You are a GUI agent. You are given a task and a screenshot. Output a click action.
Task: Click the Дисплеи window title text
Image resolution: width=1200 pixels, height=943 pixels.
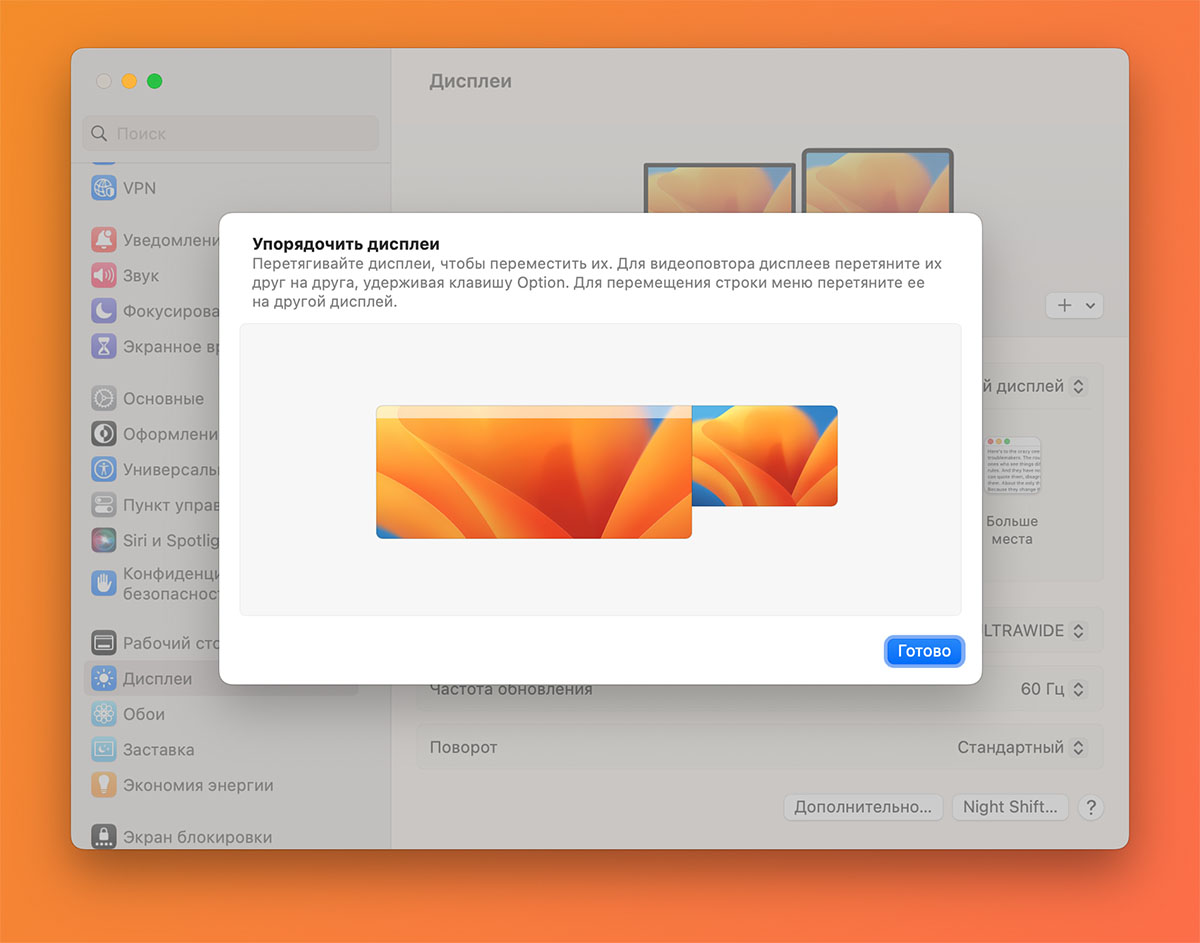click(470, 81)
